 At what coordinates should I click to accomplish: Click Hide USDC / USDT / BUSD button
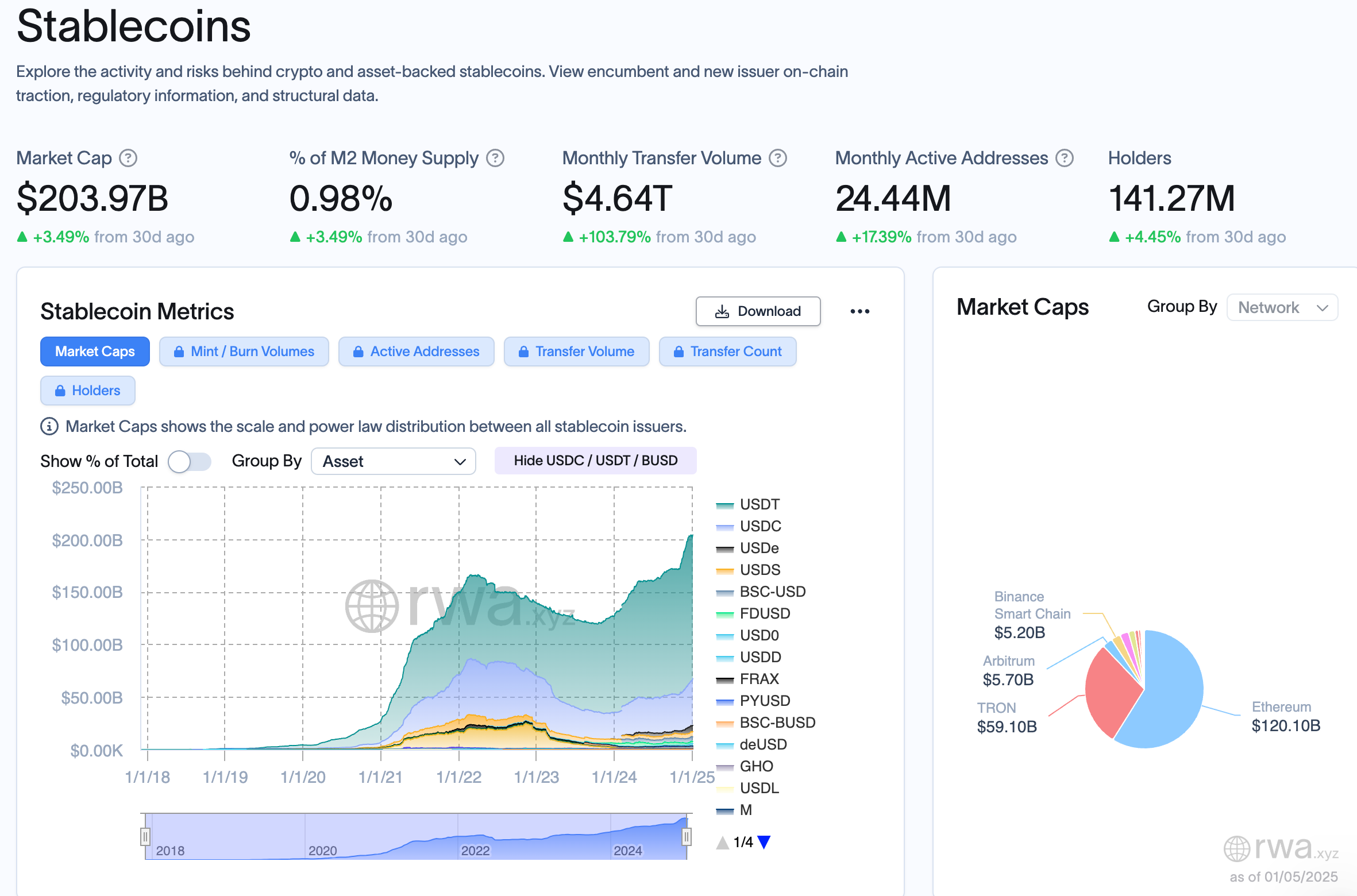click(595, 461)
